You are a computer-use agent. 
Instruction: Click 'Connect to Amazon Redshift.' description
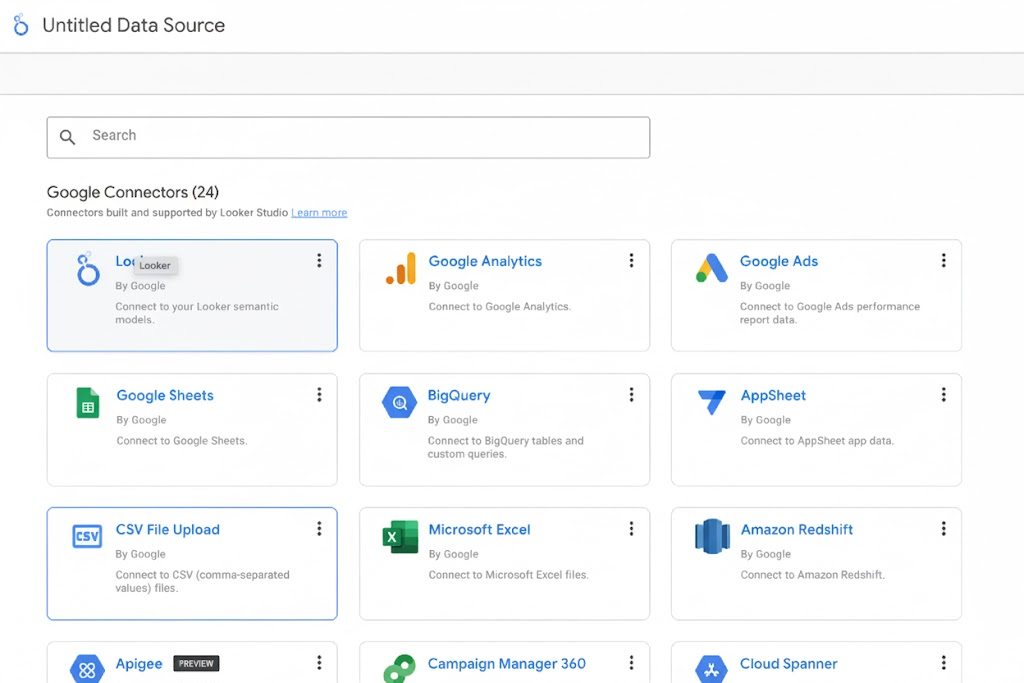[x=813, y=575]
